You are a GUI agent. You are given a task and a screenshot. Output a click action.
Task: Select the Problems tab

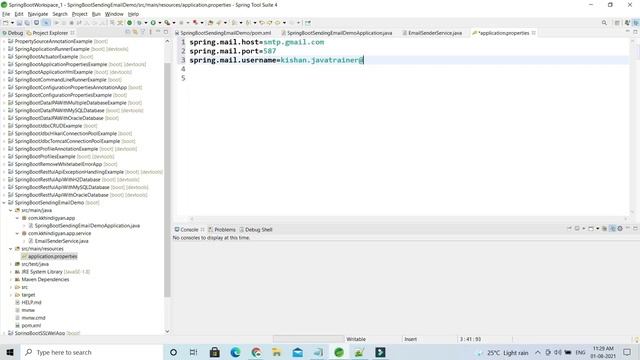coord(222,229)
